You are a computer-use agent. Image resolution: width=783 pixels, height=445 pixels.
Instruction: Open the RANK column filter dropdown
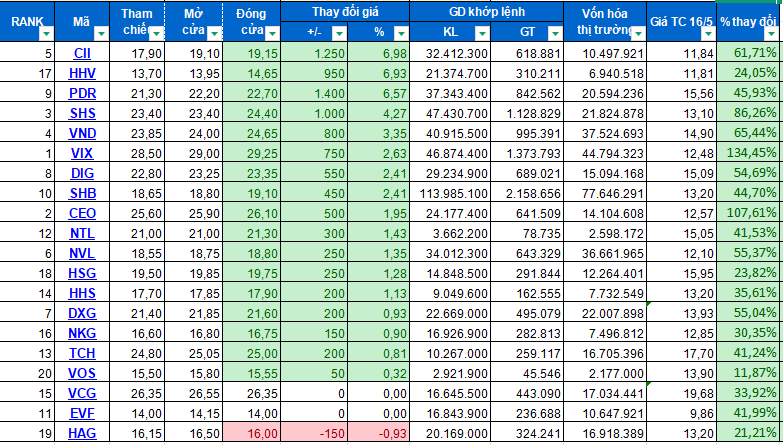(46, 33)
